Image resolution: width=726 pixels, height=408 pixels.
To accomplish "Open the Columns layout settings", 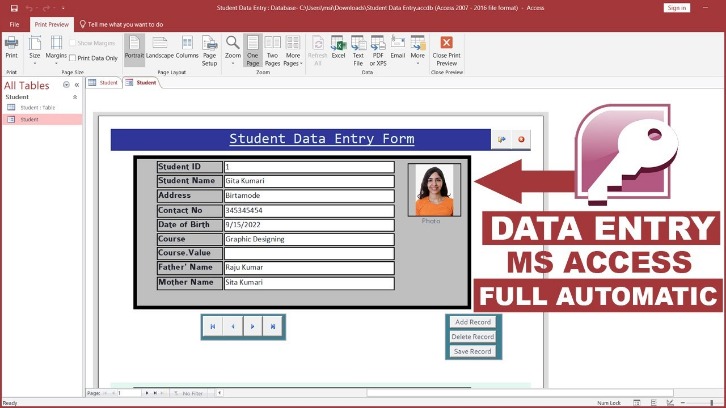I will coord(187,47).
